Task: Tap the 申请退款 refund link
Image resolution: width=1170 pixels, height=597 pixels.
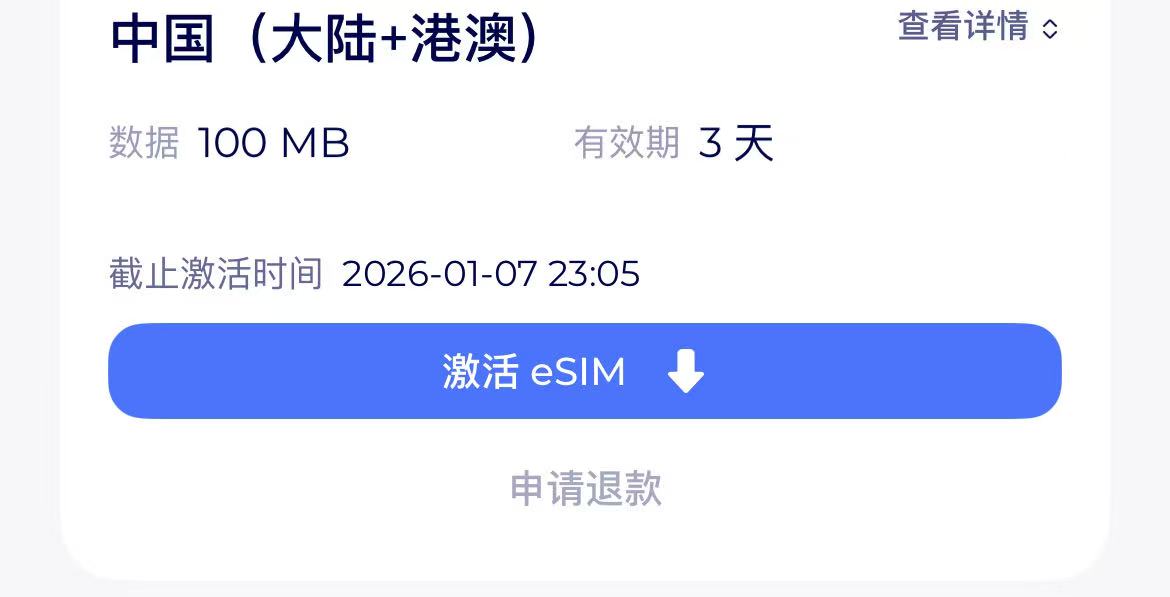Action: [586, 489]
